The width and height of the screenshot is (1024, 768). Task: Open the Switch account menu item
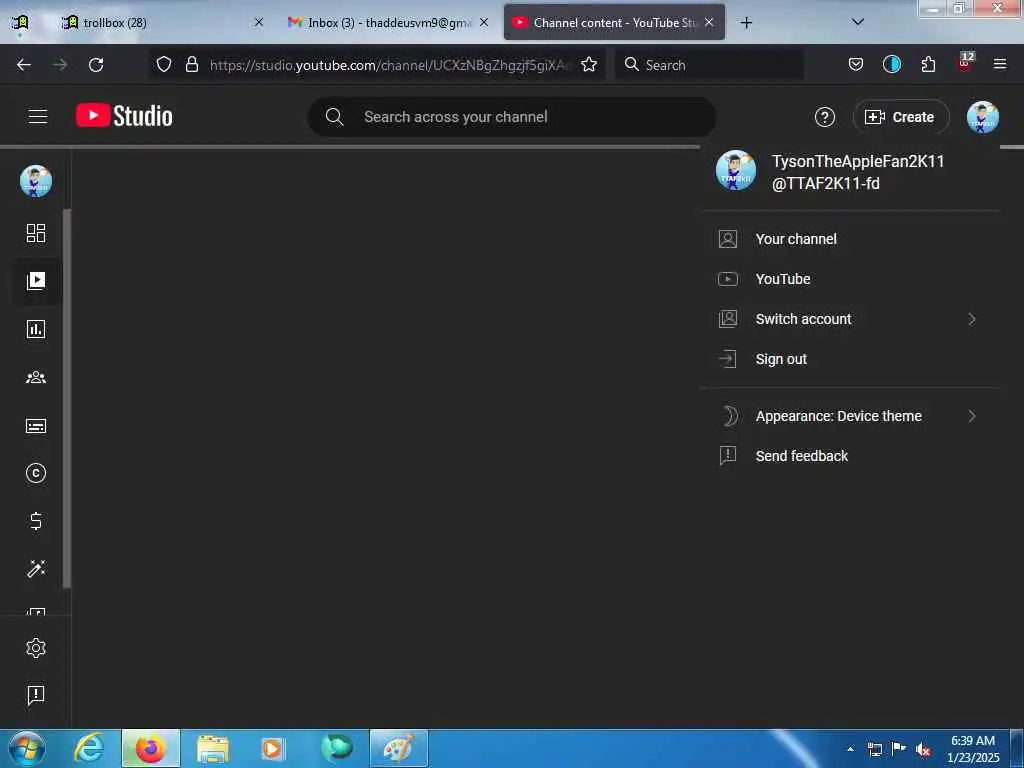(850, 319)
